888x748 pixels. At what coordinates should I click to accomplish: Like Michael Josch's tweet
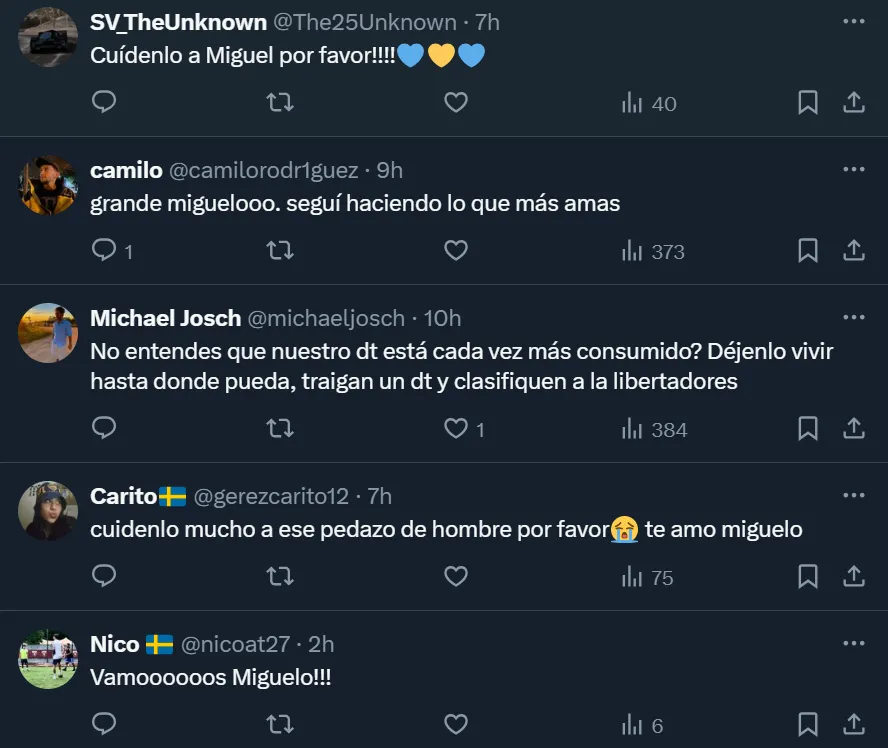pyautogui.click(x=456, y=428)
